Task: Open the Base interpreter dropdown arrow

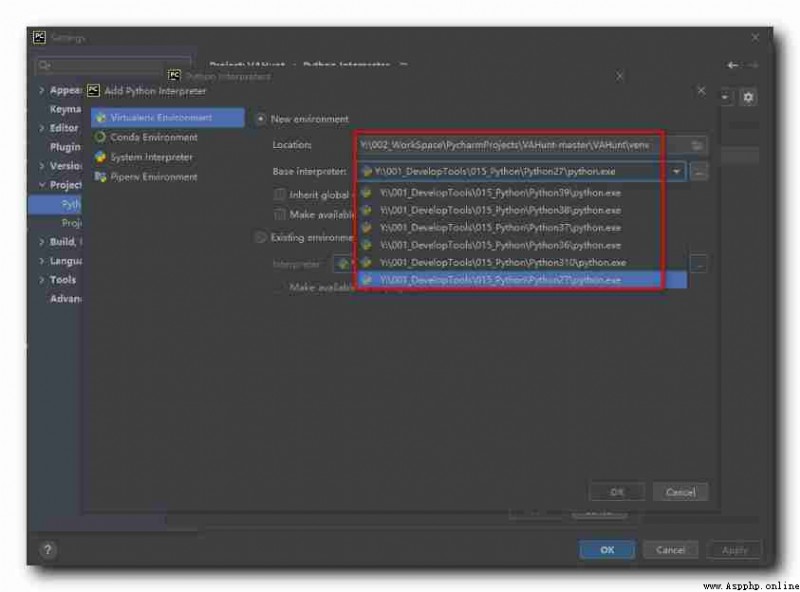Action: [x=676, y=171]
